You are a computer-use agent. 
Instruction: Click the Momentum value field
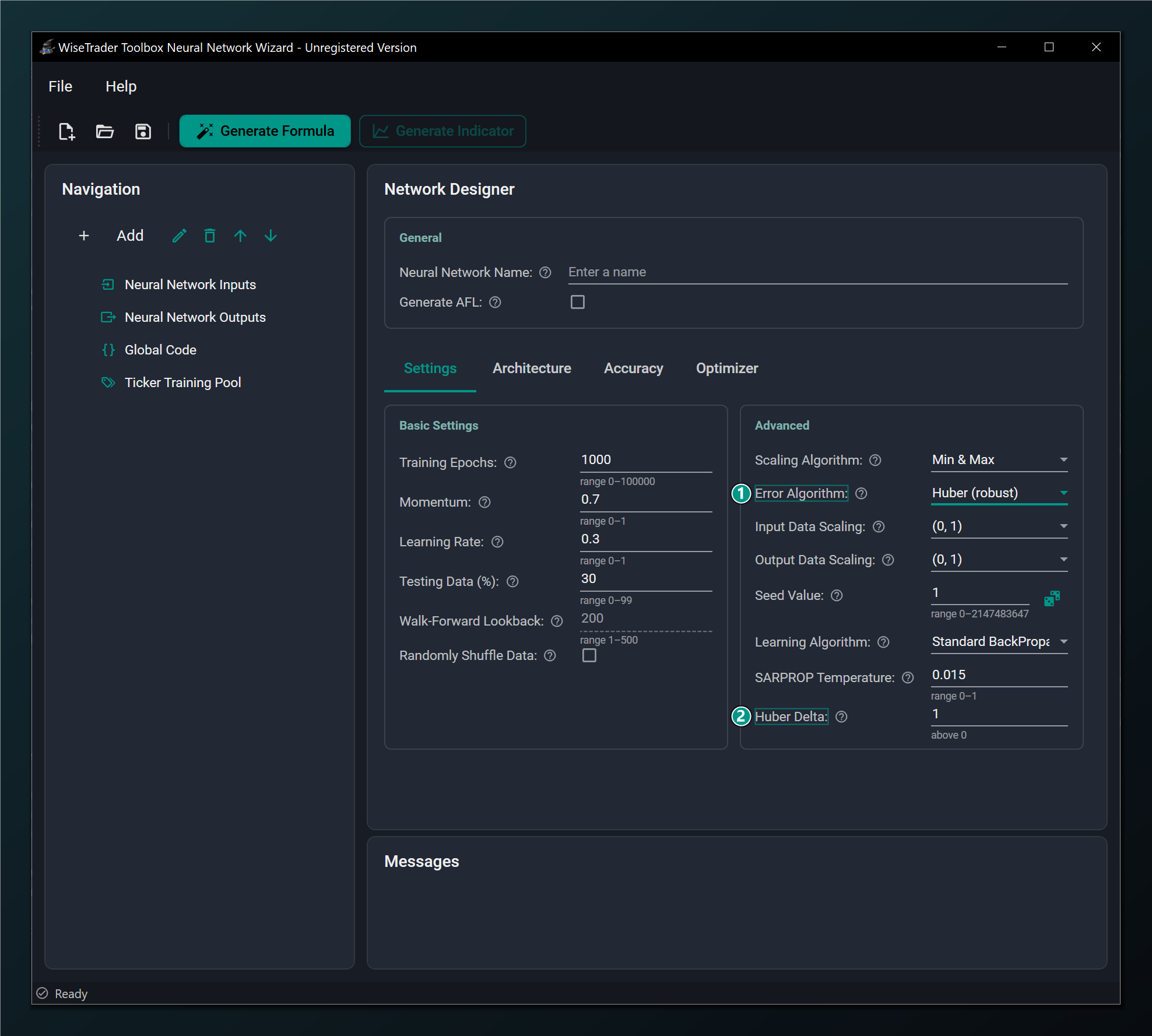(x=646, y=500)
